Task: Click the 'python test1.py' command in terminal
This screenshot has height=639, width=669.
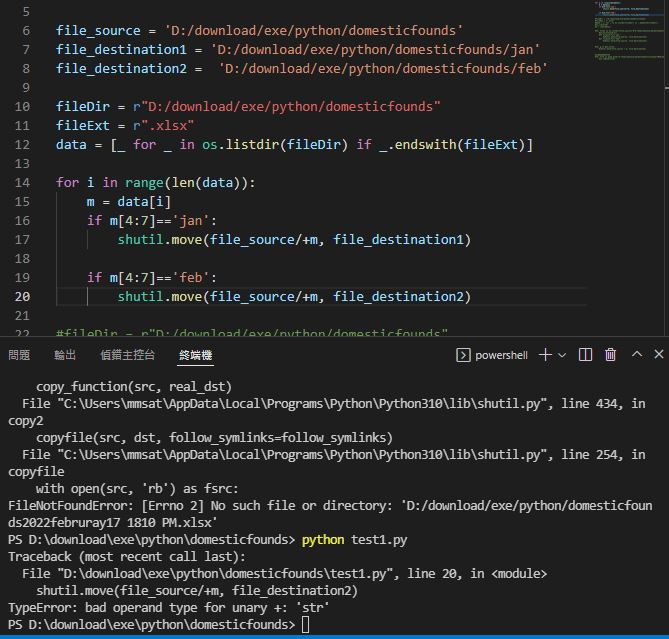Action: [355, 540]
